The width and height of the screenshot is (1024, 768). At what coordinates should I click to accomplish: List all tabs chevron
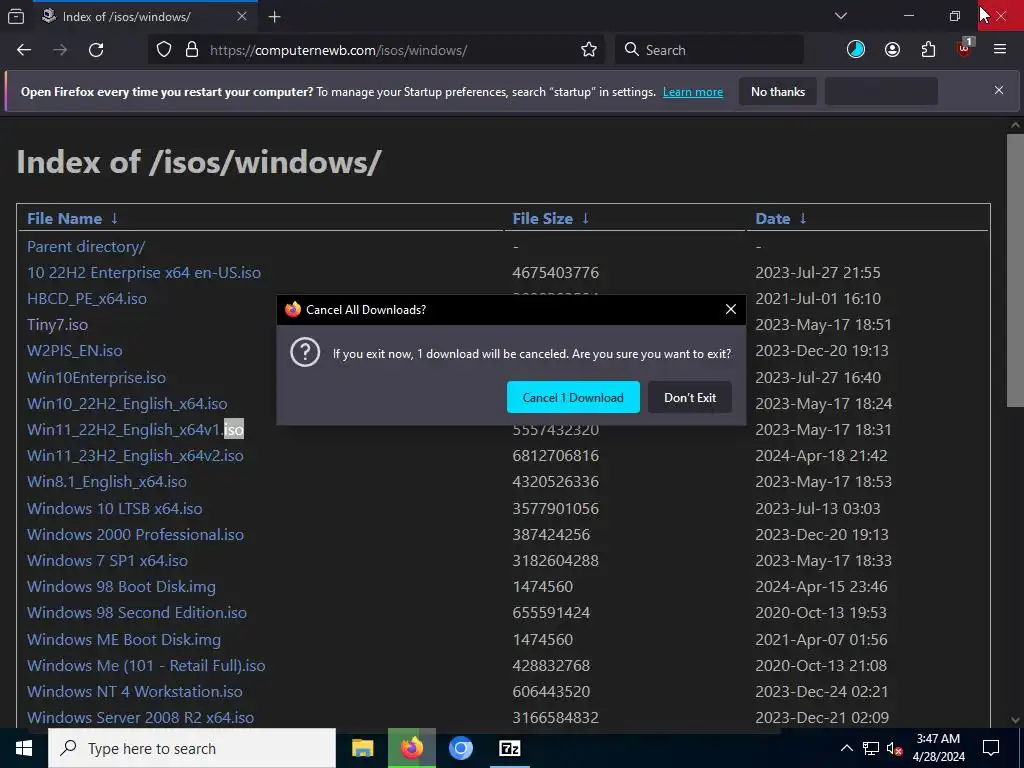coord(841,16)
